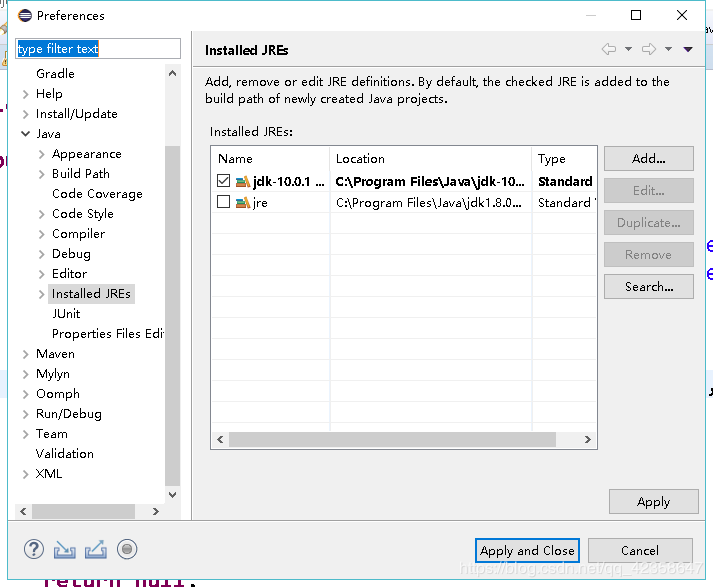The width and height of the screenshot is (713, 587).
Task: Select the jdk-10.0.1 location cell
Action: [430, 181]
